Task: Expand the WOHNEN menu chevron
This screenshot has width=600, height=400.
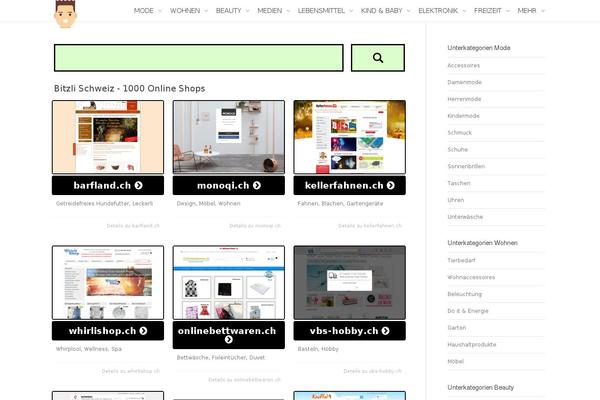Action: (206, 11)
